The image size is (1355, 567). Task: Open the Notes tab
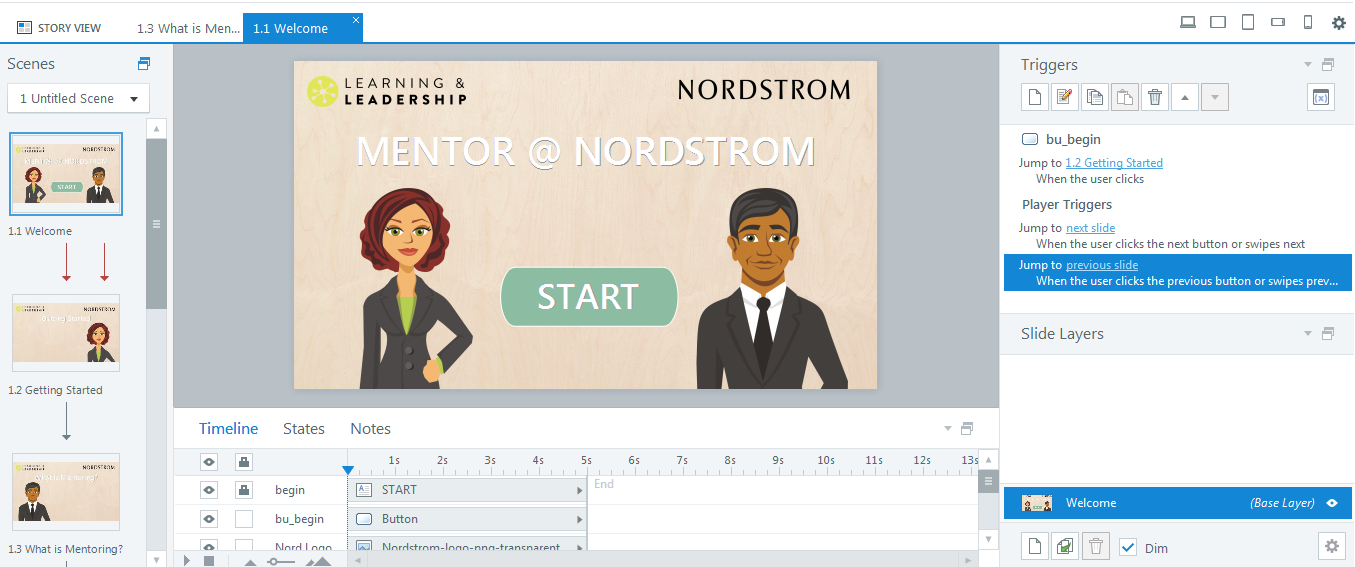coord(370,428)
